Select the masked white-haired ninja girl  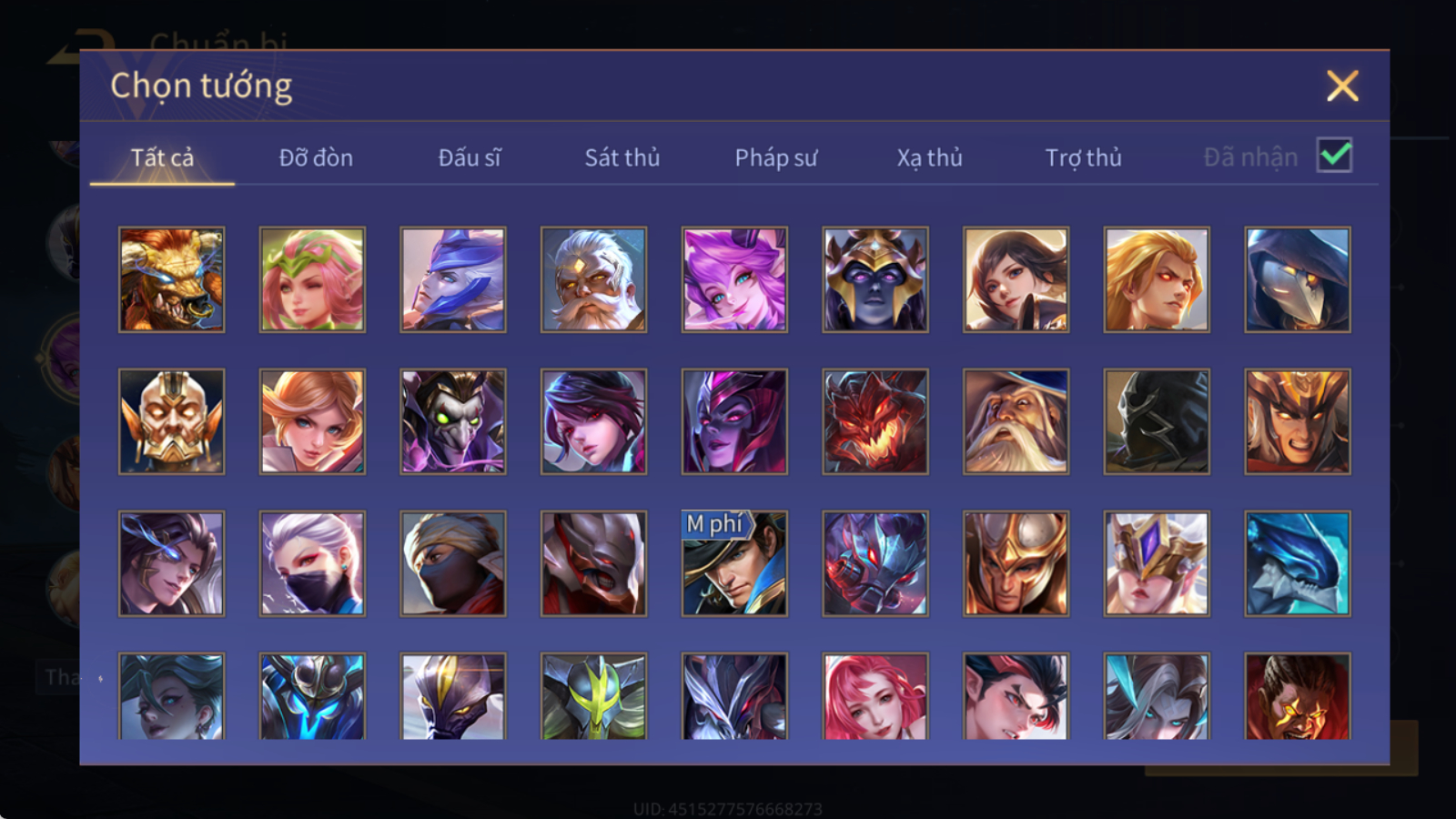(312, 563)
